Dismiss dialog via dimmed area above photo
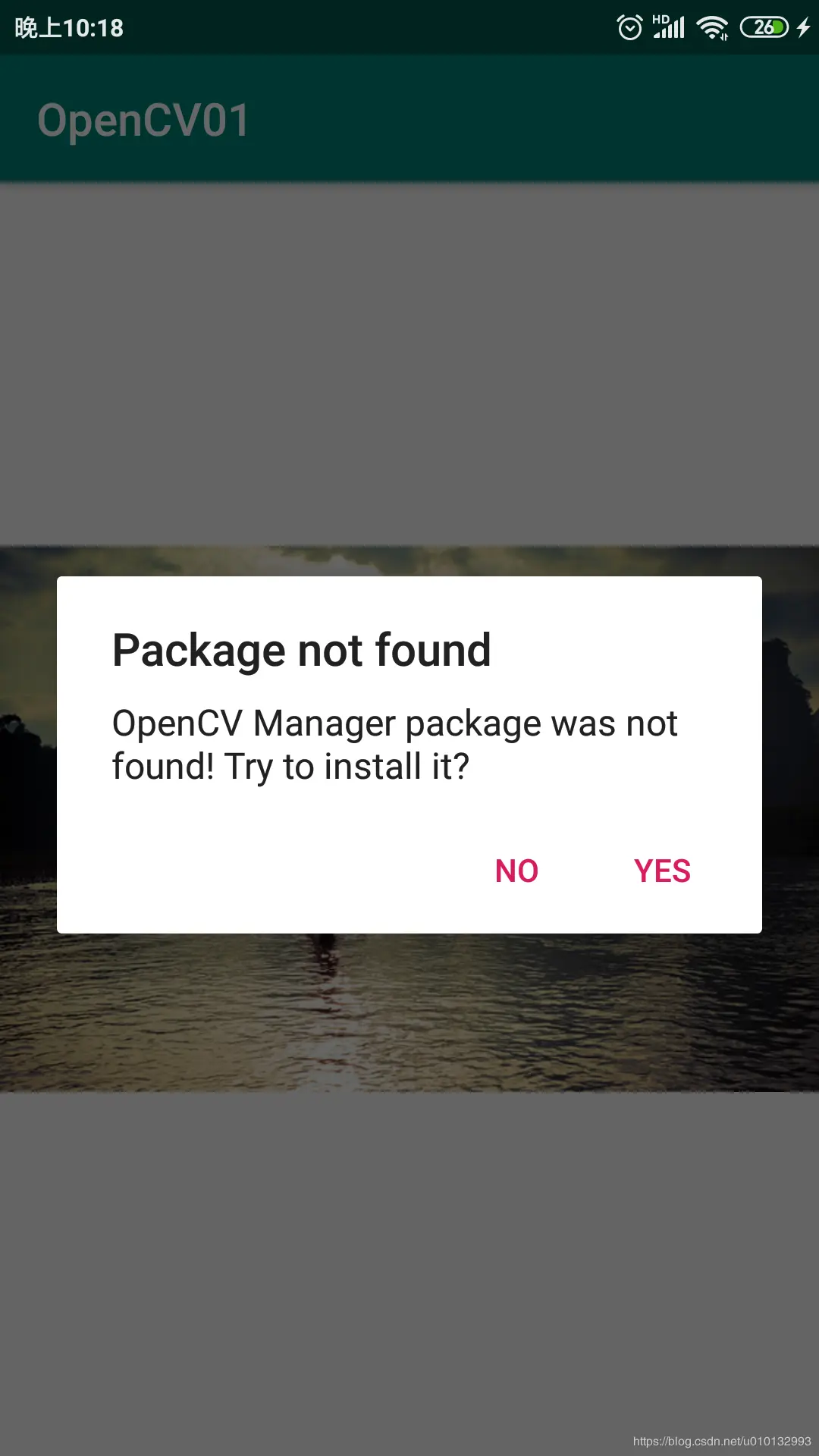The image size is (819, 1456). tap(409, 364)
